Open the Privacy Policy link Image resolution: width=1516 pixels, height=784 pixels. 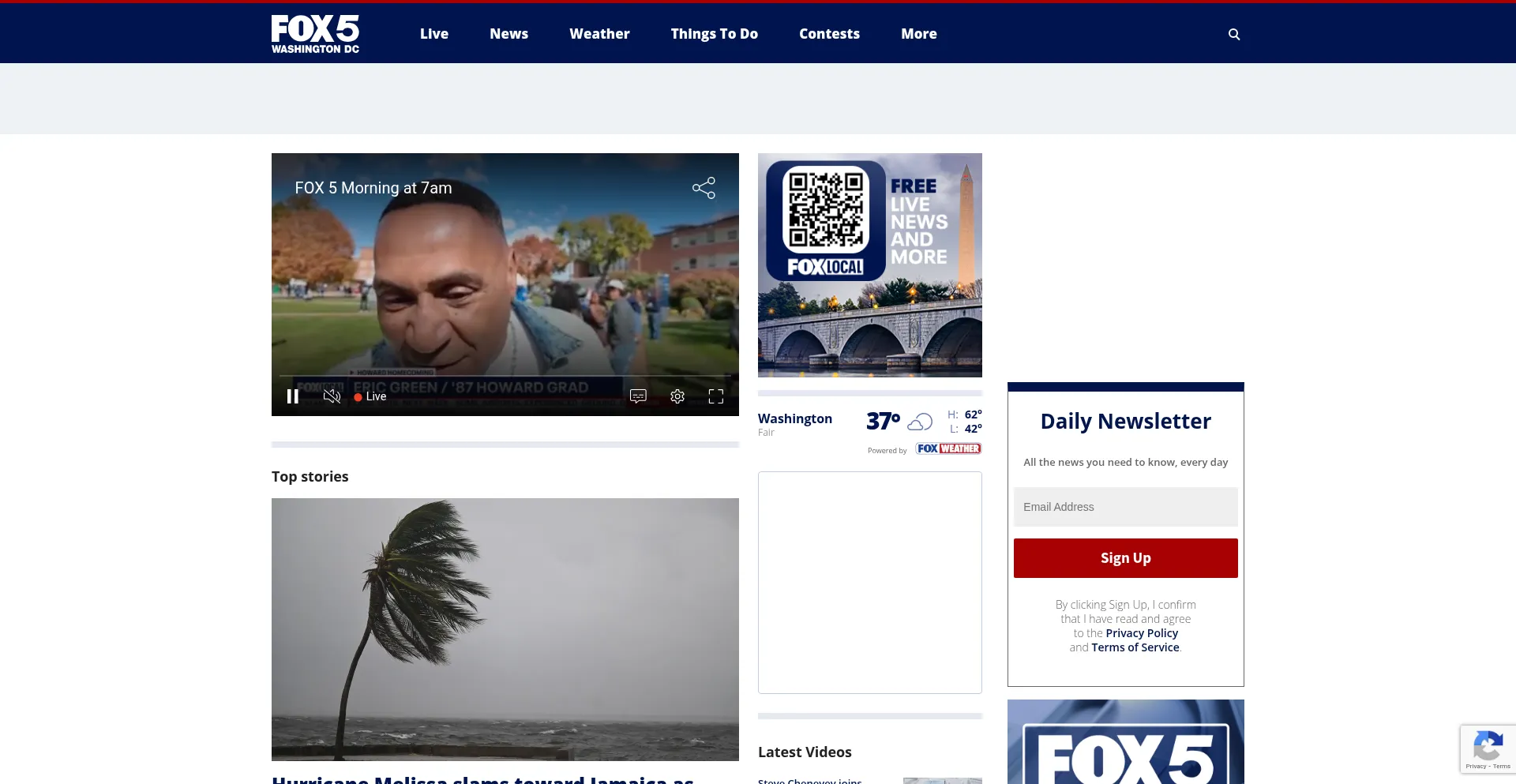pos(1141,633)
